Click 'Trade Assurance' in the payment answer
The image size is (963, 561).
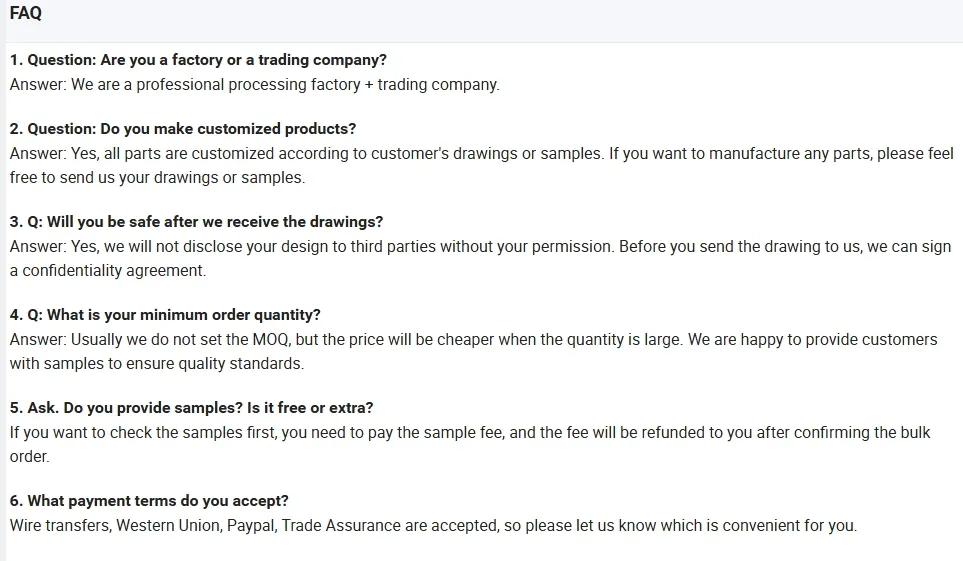338,526
